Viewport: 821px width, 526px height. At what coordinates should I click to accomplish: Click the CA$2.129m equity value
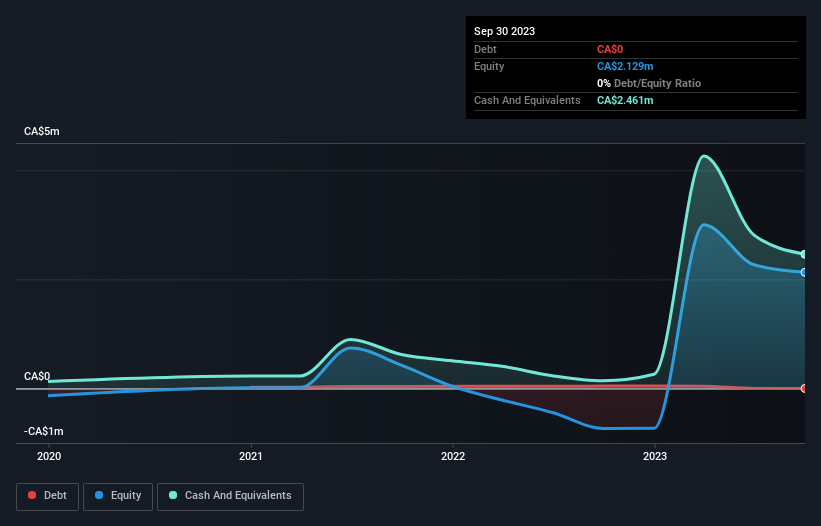[x=625, y=66]
